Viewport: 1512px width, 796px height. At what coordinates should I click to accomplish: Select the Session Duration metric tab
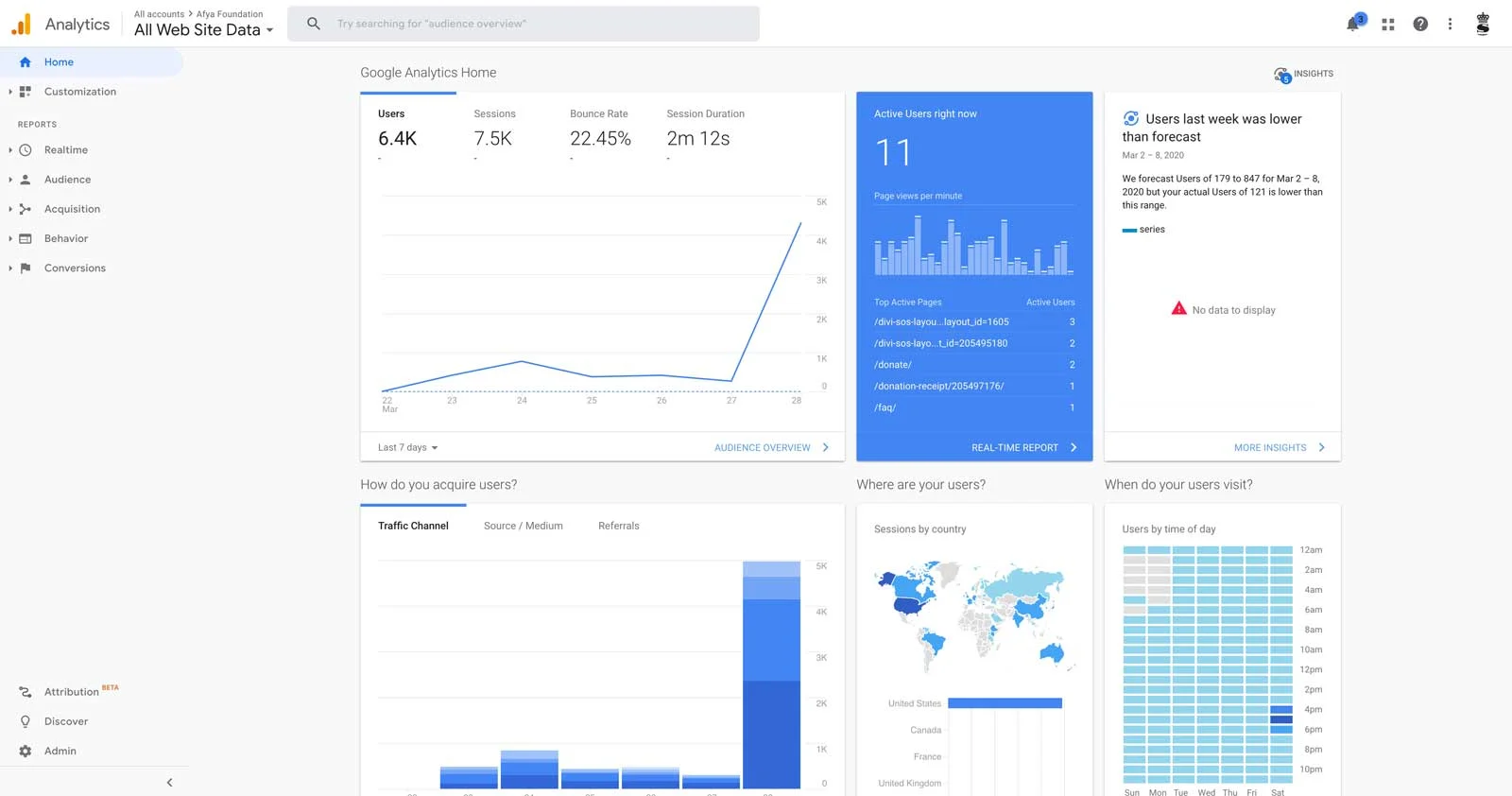tap(706, 132)
